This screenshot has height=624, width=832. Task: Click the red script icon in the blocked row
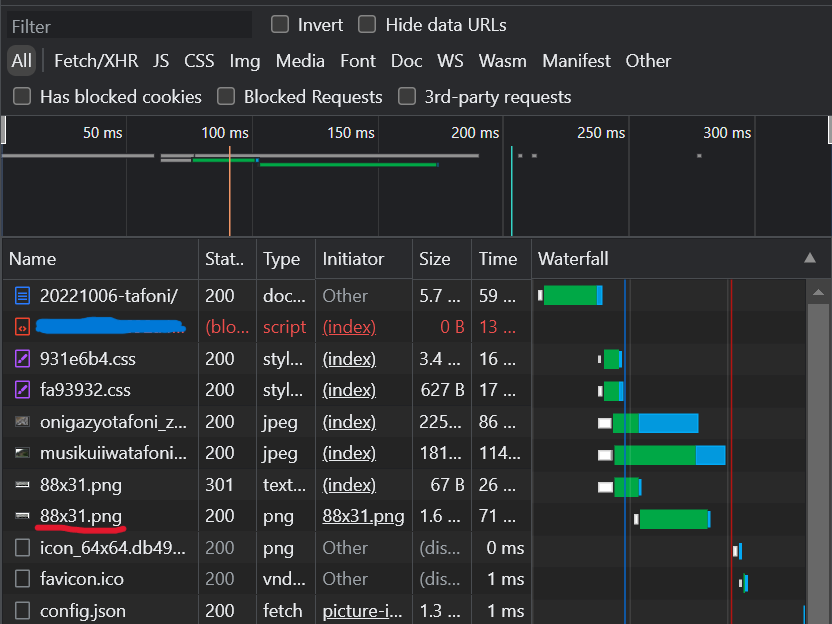[x=22, y=327]
